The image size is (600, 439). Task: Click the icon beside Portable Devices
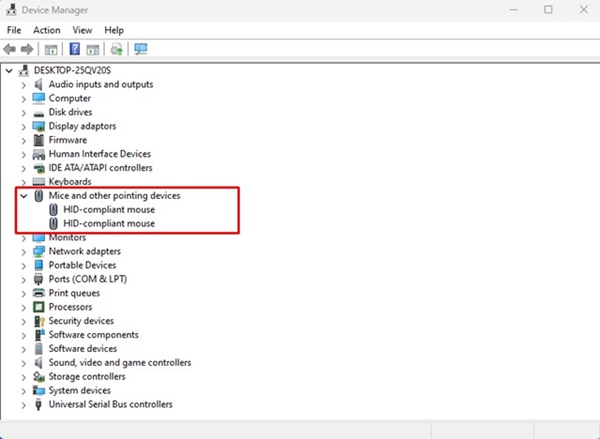[x=39, y=265]
